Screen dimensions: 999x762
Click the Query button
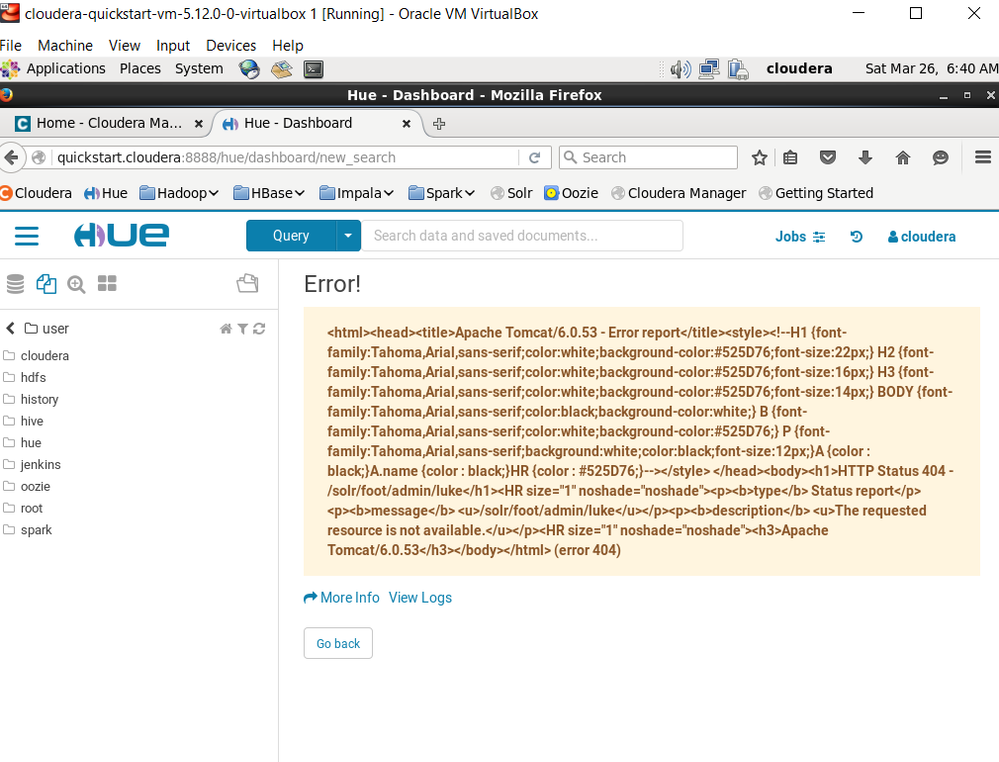point(291,236)
